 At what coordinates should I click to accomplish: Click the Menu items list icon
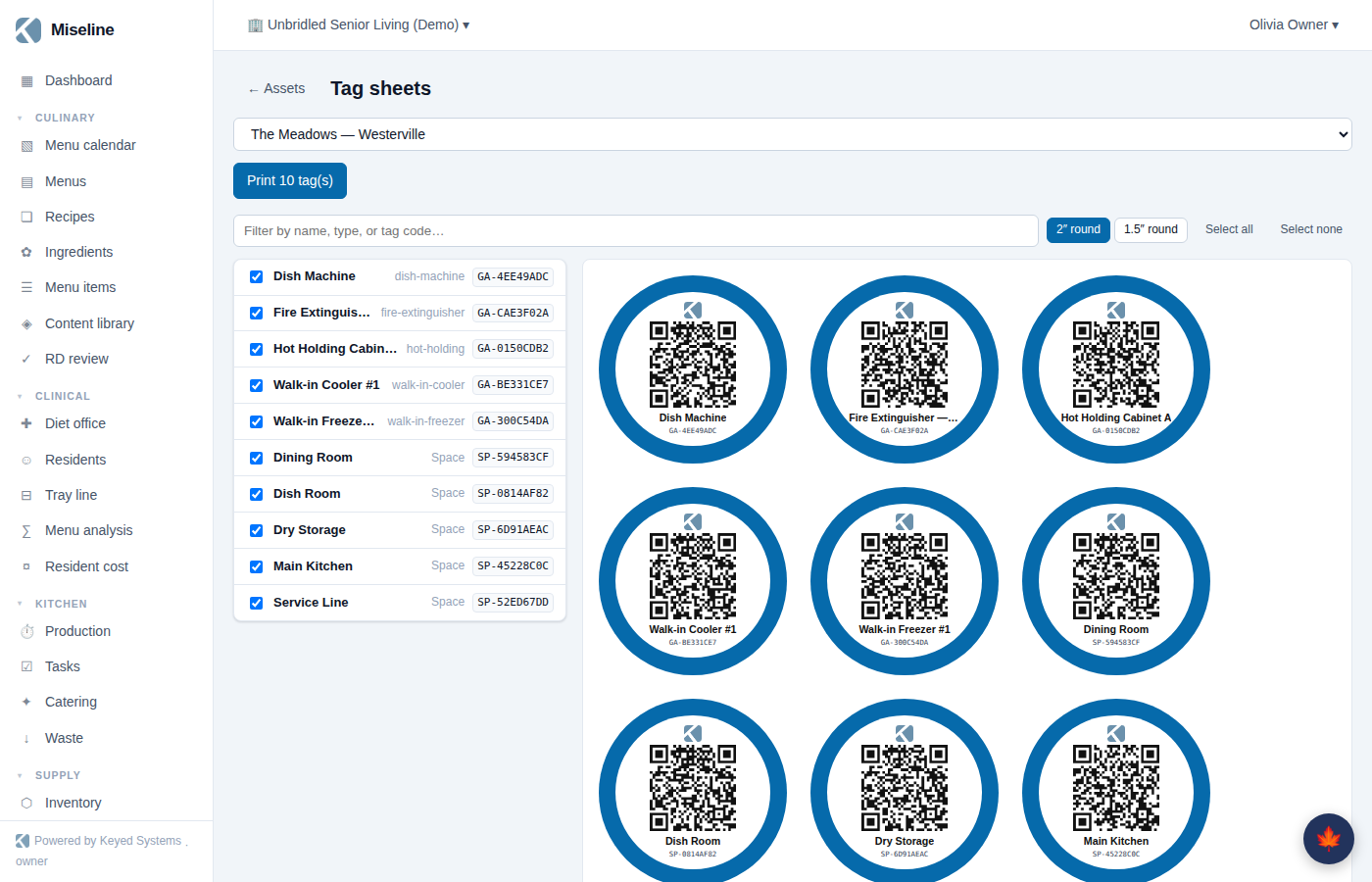pyautogui.click(x=26, y=288)
